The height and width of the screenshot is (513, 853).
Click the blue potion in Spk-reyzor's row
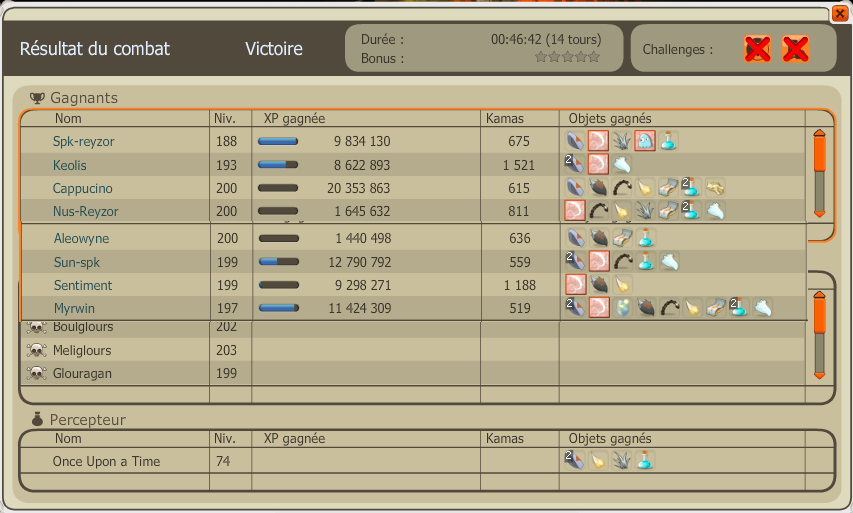coord(668,141)
